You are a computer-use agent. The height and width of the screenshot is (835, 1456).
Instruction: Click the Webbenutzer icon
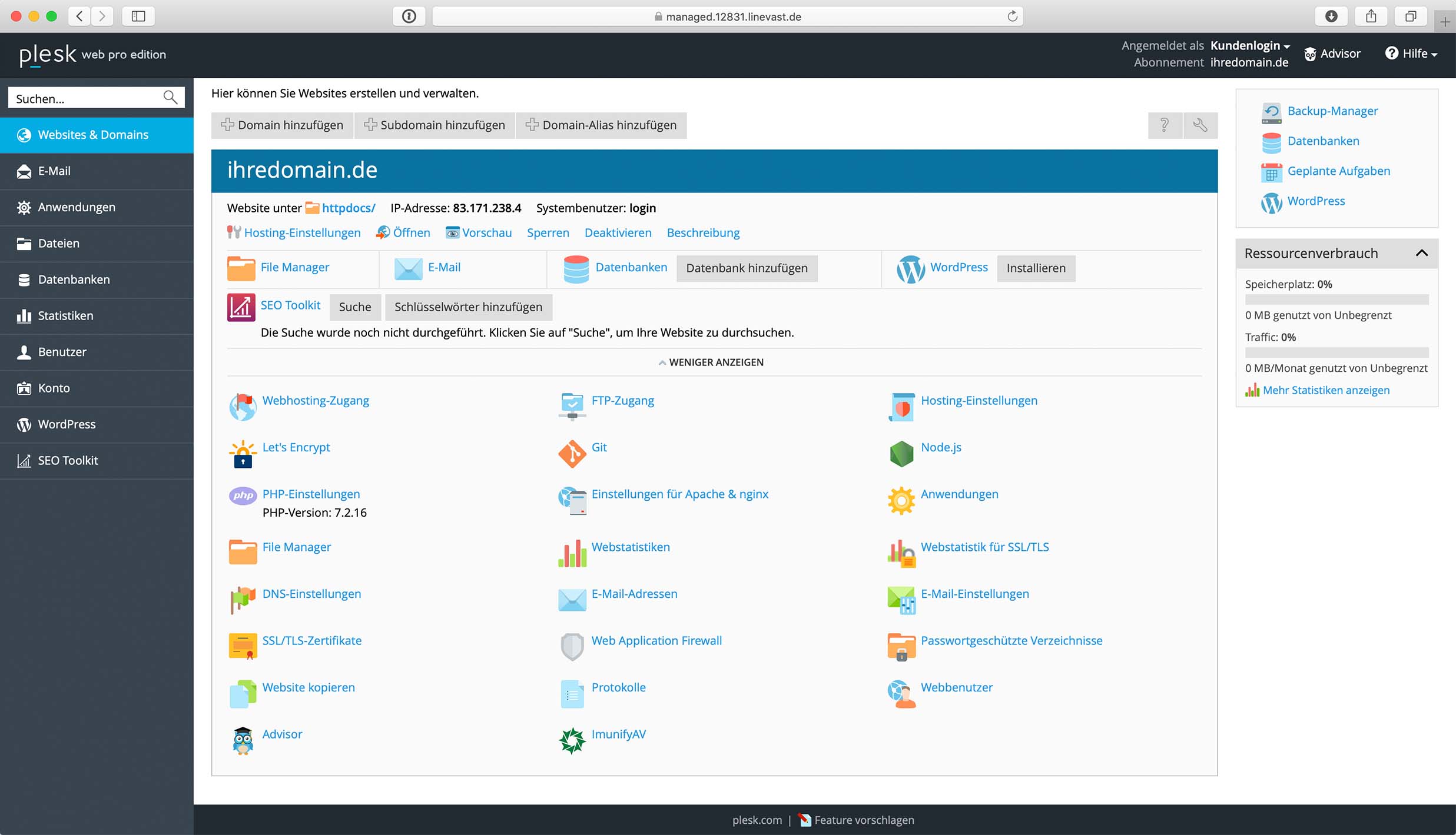coord(901,694)
